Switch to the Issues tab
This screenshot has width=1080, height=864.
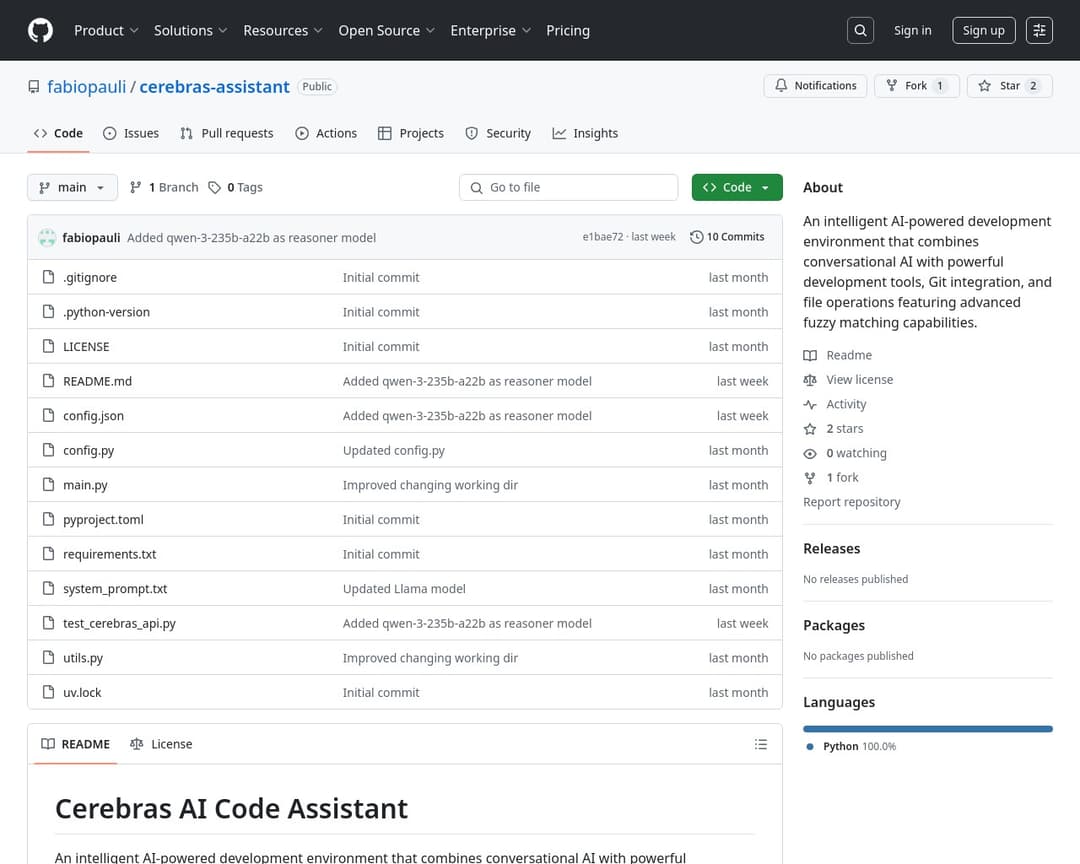[x=131, y=133]
